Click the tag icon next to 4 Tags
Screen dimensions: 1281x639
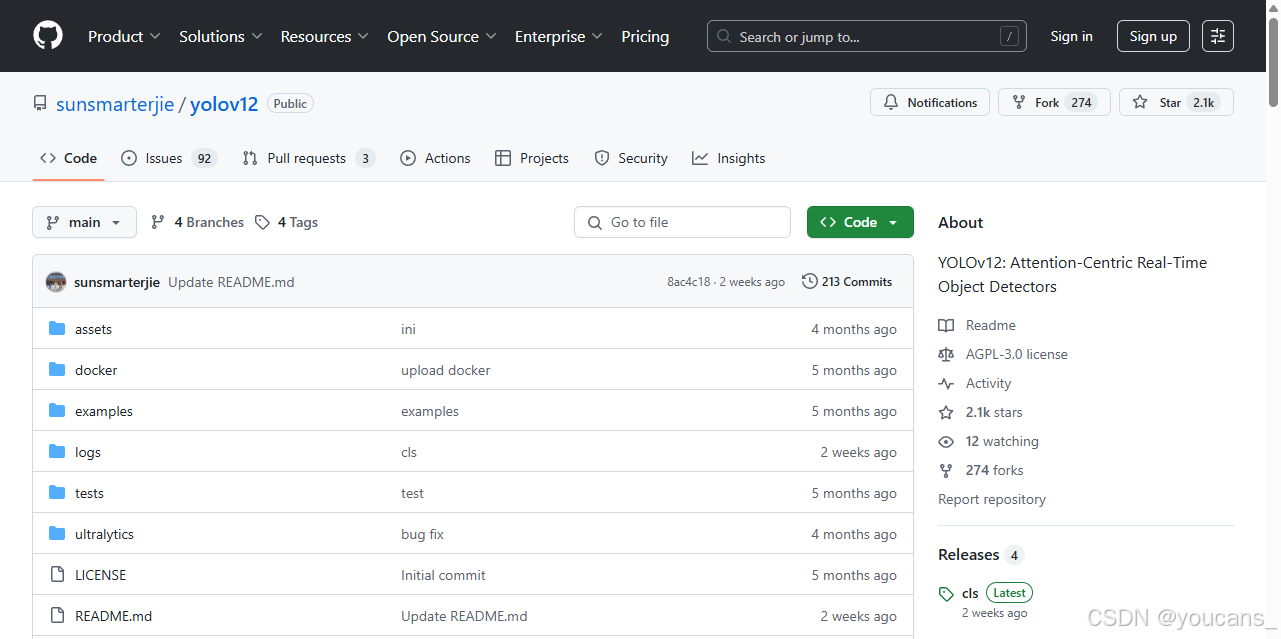pyautogui.click(x=262, y=222)
